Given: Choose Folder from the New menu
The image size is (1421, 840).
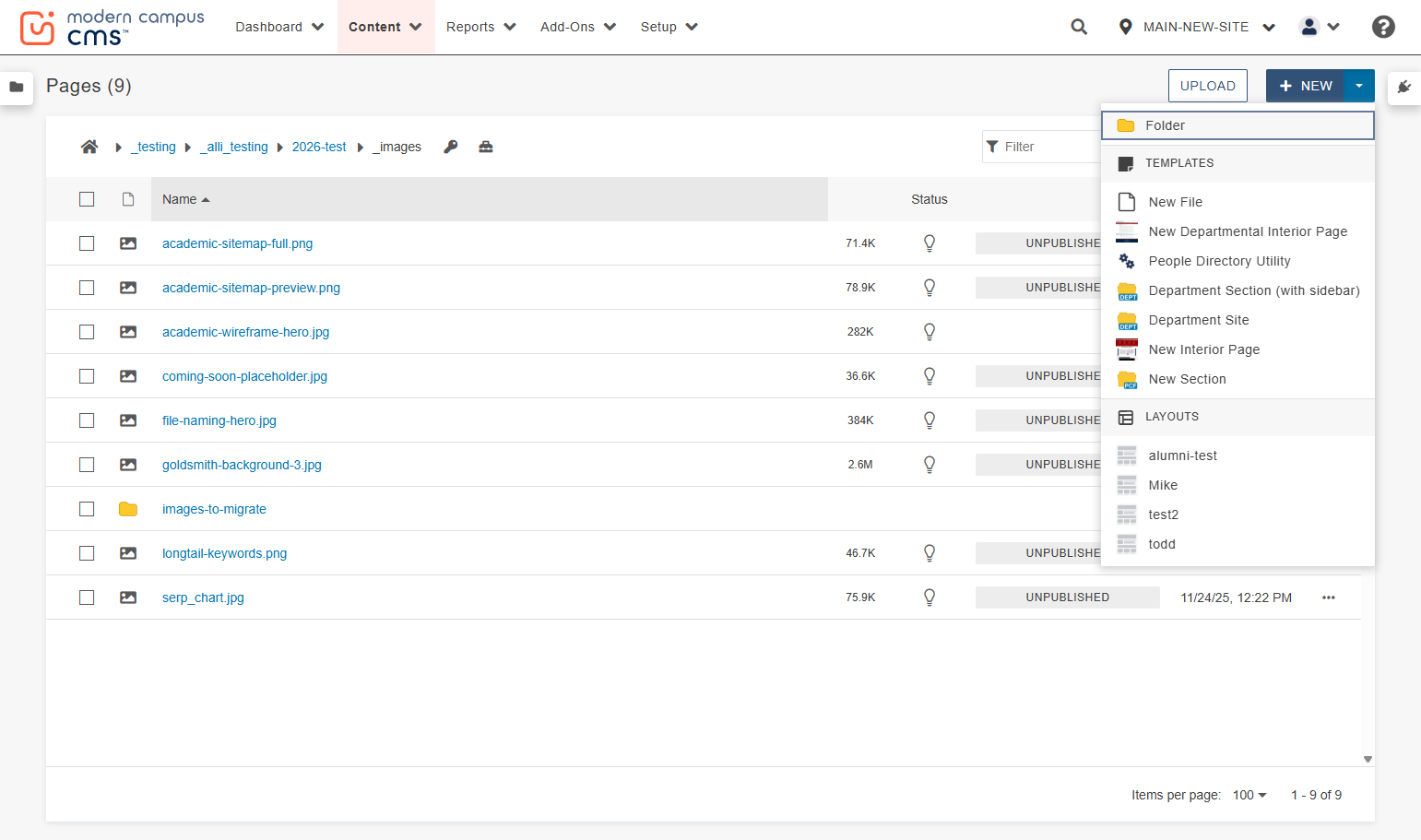Looking at the screenshot, I should (1237, 125).
